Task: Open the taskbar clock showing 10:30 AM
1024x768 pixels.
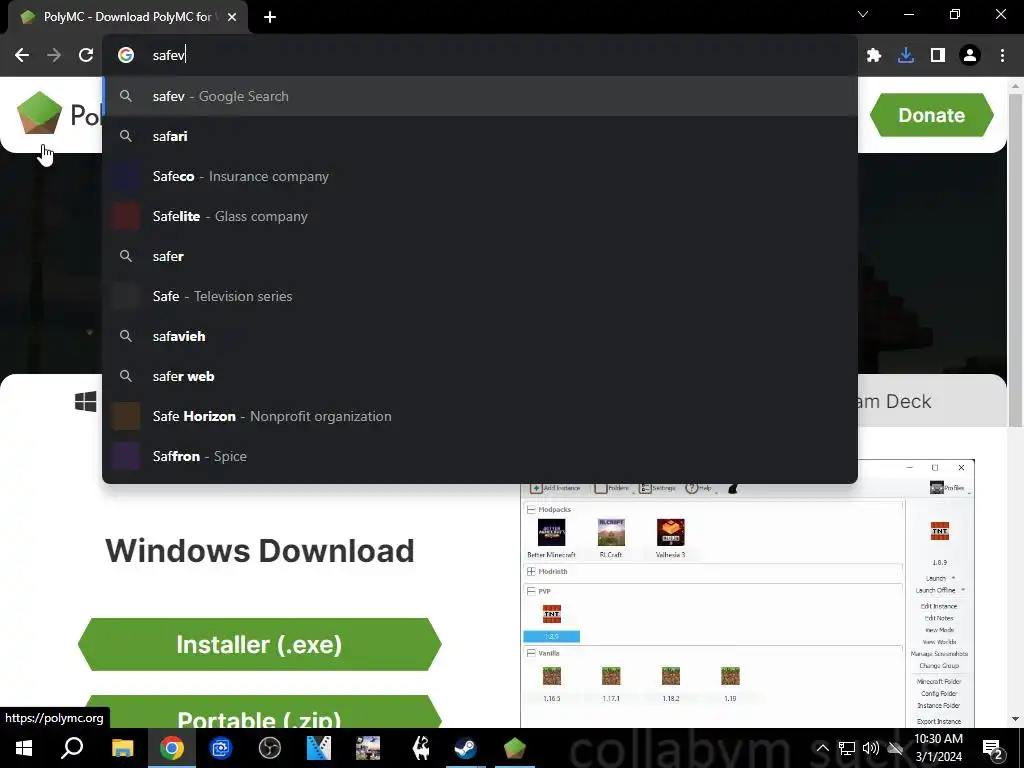Action: [x=938, y=748]
